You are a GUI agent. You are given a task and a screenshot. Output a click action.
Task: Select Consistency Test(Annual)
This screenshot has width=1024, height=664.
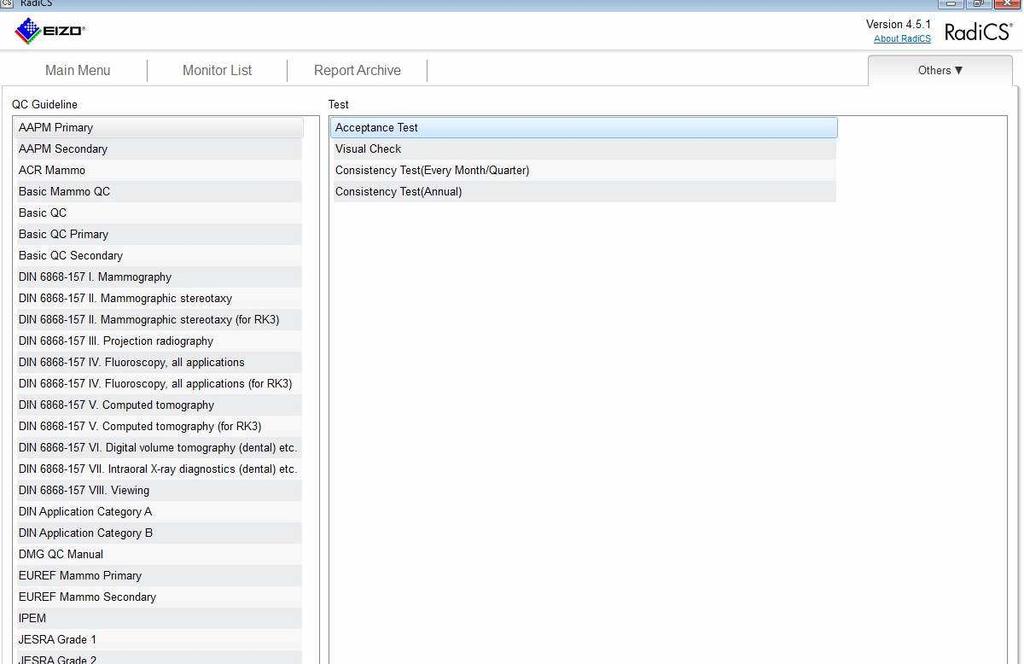point(584,192)
